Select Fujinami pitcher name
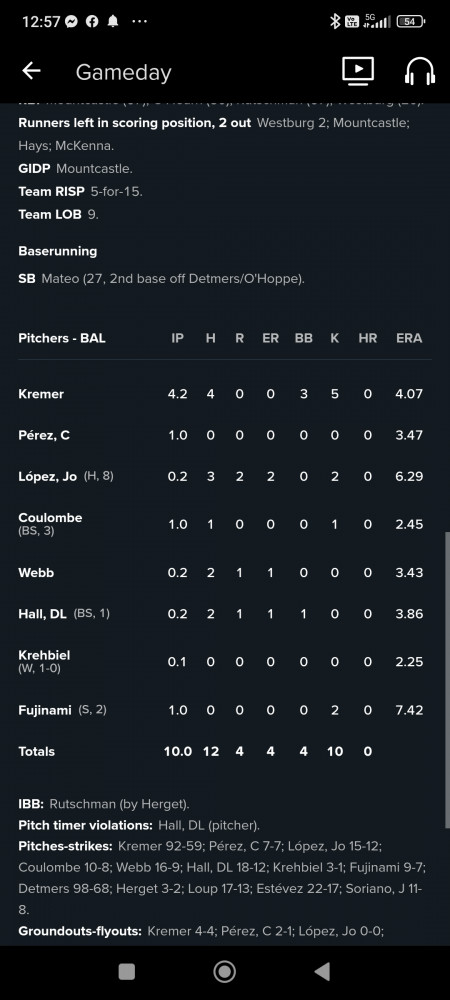 (x=45, y=710)
